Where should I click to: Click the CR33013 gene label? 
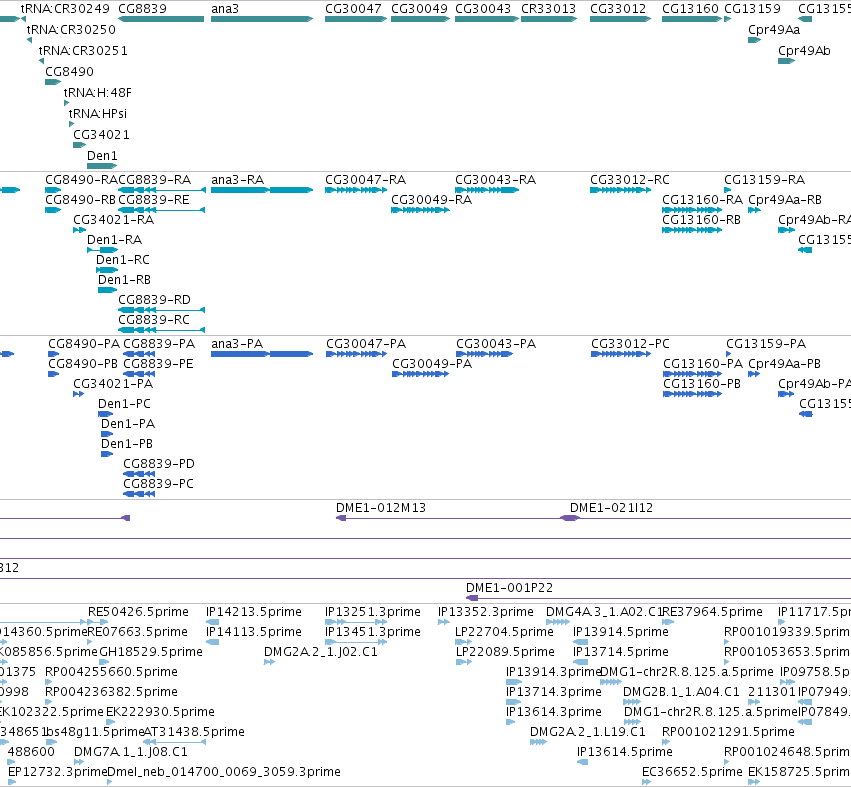548,9
